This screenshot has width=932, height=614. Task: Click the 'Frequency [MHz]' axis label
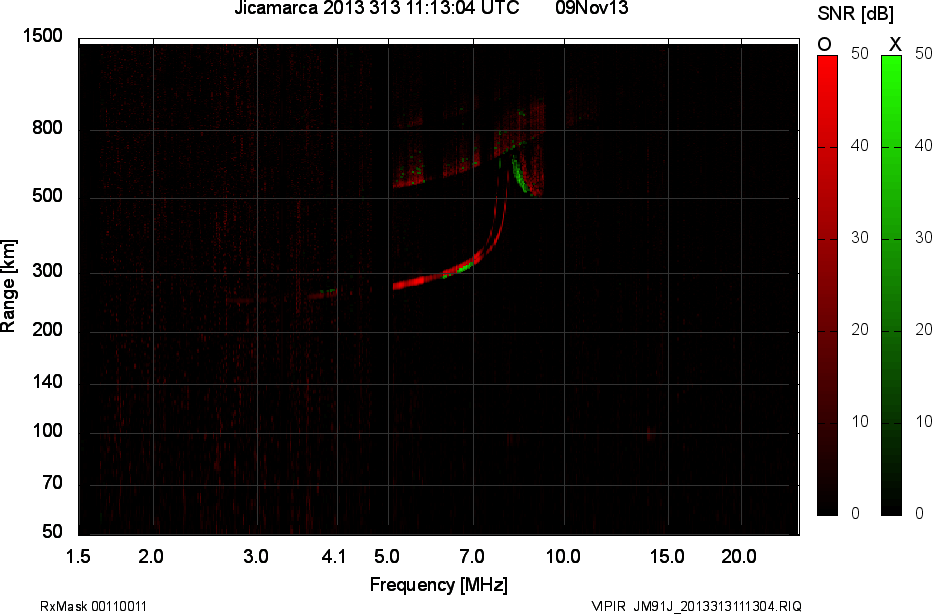[439, 585]
